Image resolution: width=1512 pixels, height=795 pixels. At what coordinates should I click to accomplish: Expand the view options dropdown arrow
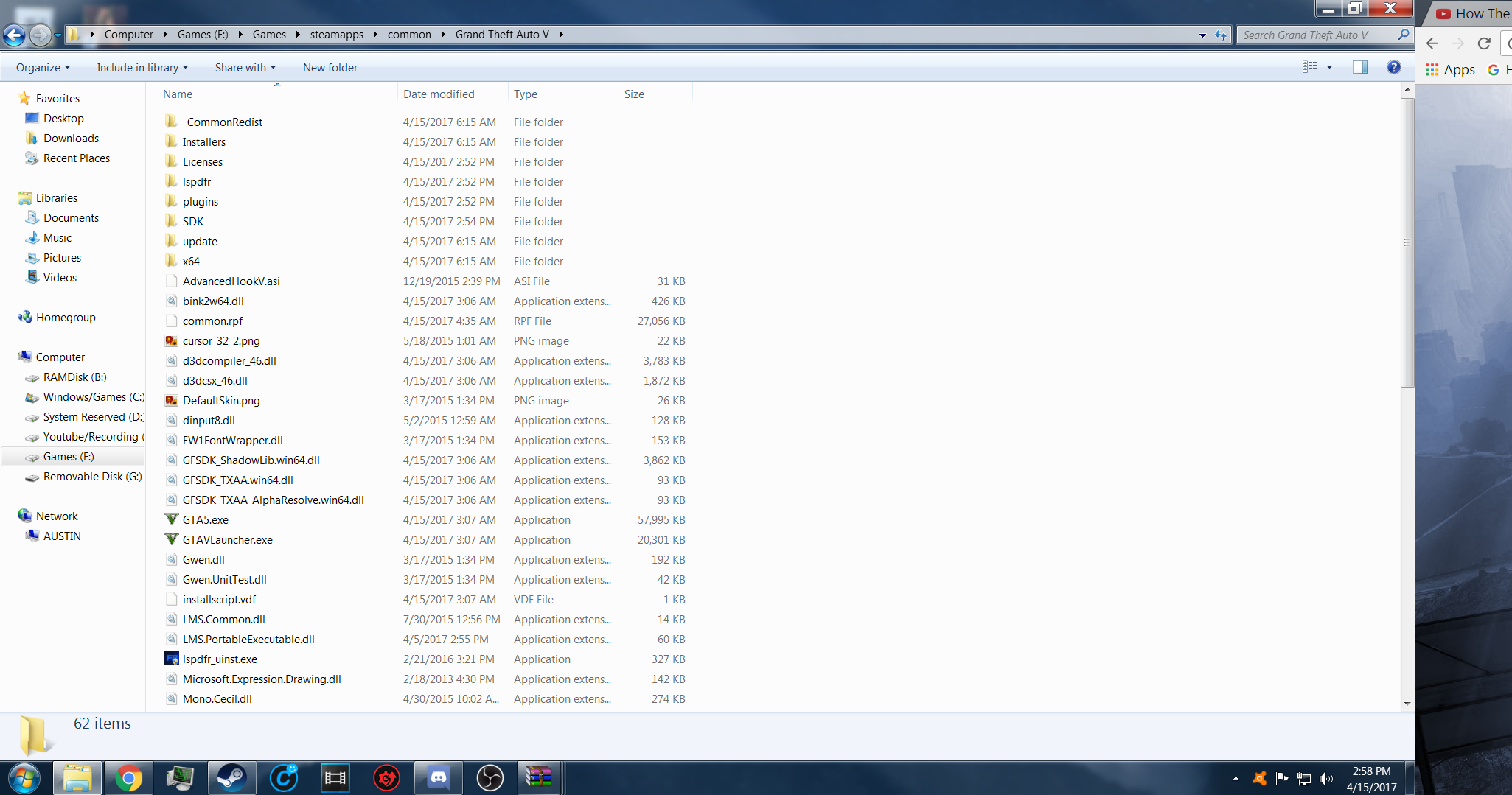click(1329, 67)
